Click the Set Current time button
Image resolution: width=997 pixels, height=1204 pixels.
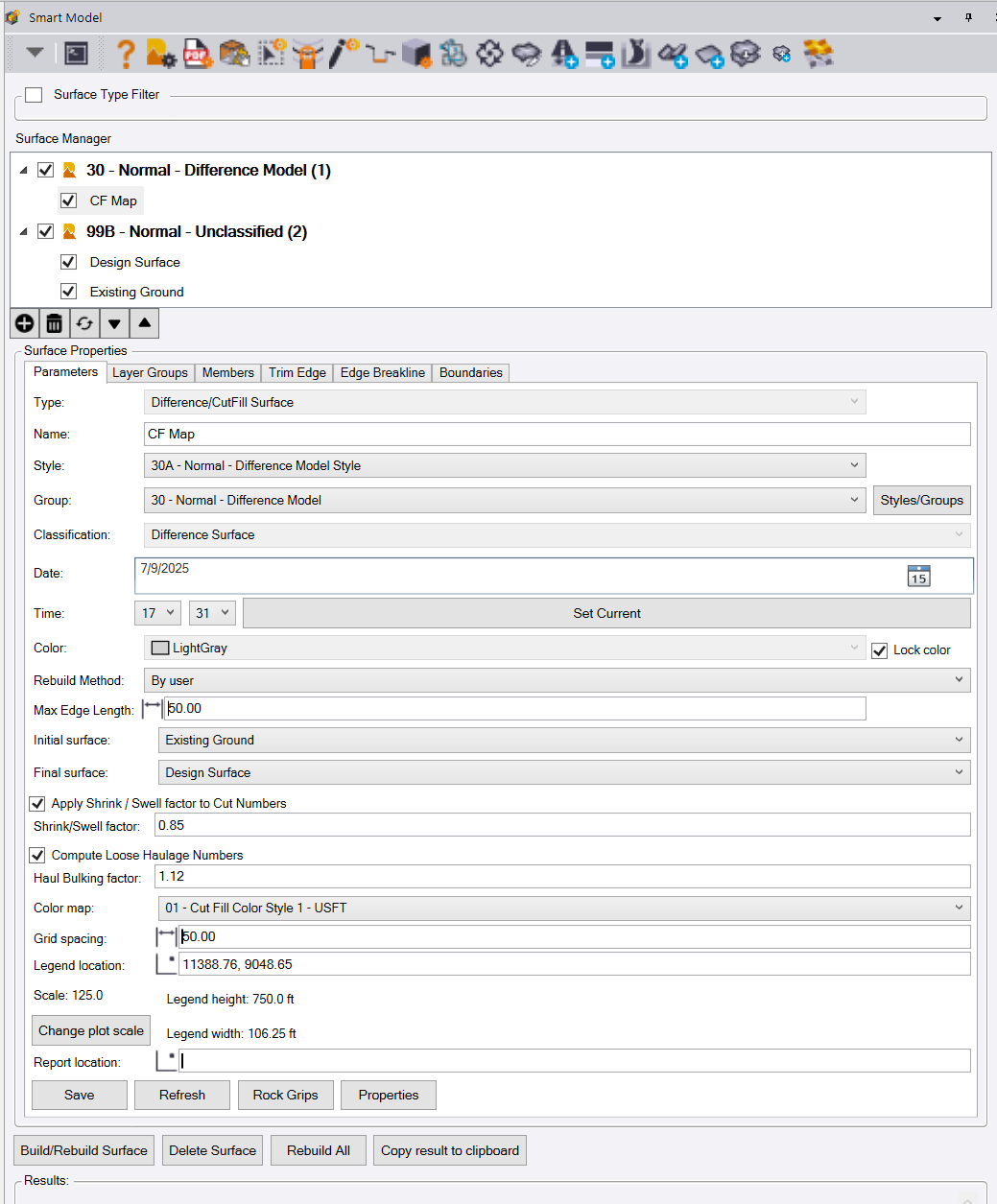606,613
